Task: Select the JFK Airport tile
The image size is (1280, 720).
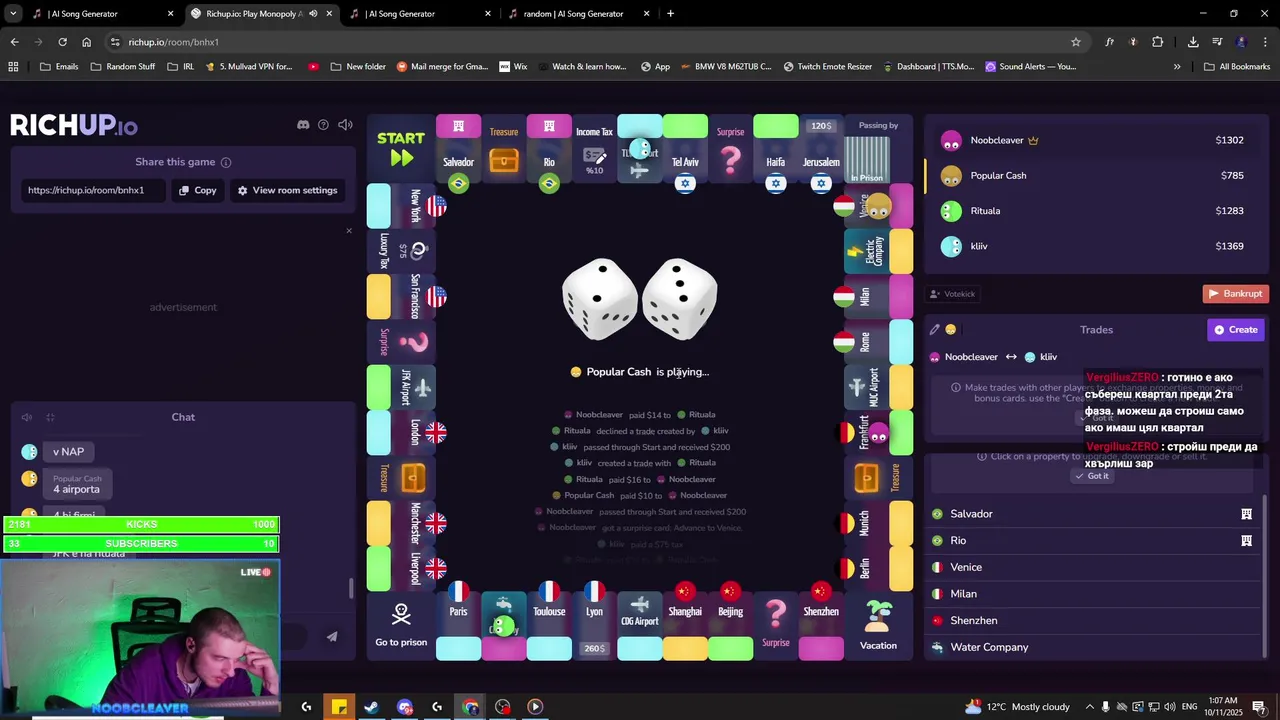Action: click(401, 387)
